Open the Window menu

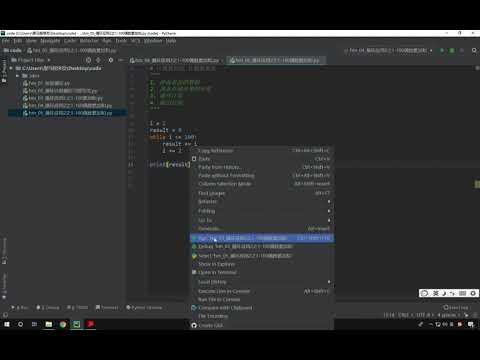point(153,41)
